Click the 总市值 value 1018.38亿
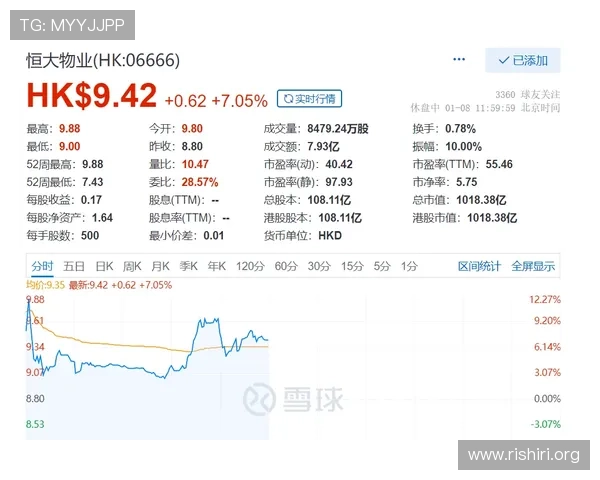600x480 pixels. [481, 200]
